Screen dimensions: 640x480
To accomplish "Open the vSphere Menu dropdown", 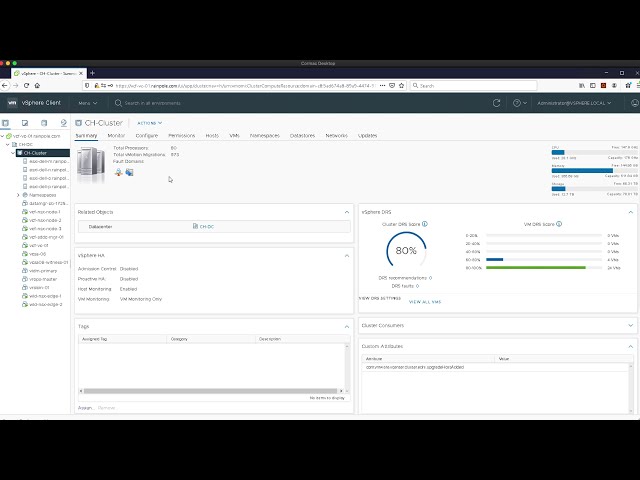I will coord(88,103).
